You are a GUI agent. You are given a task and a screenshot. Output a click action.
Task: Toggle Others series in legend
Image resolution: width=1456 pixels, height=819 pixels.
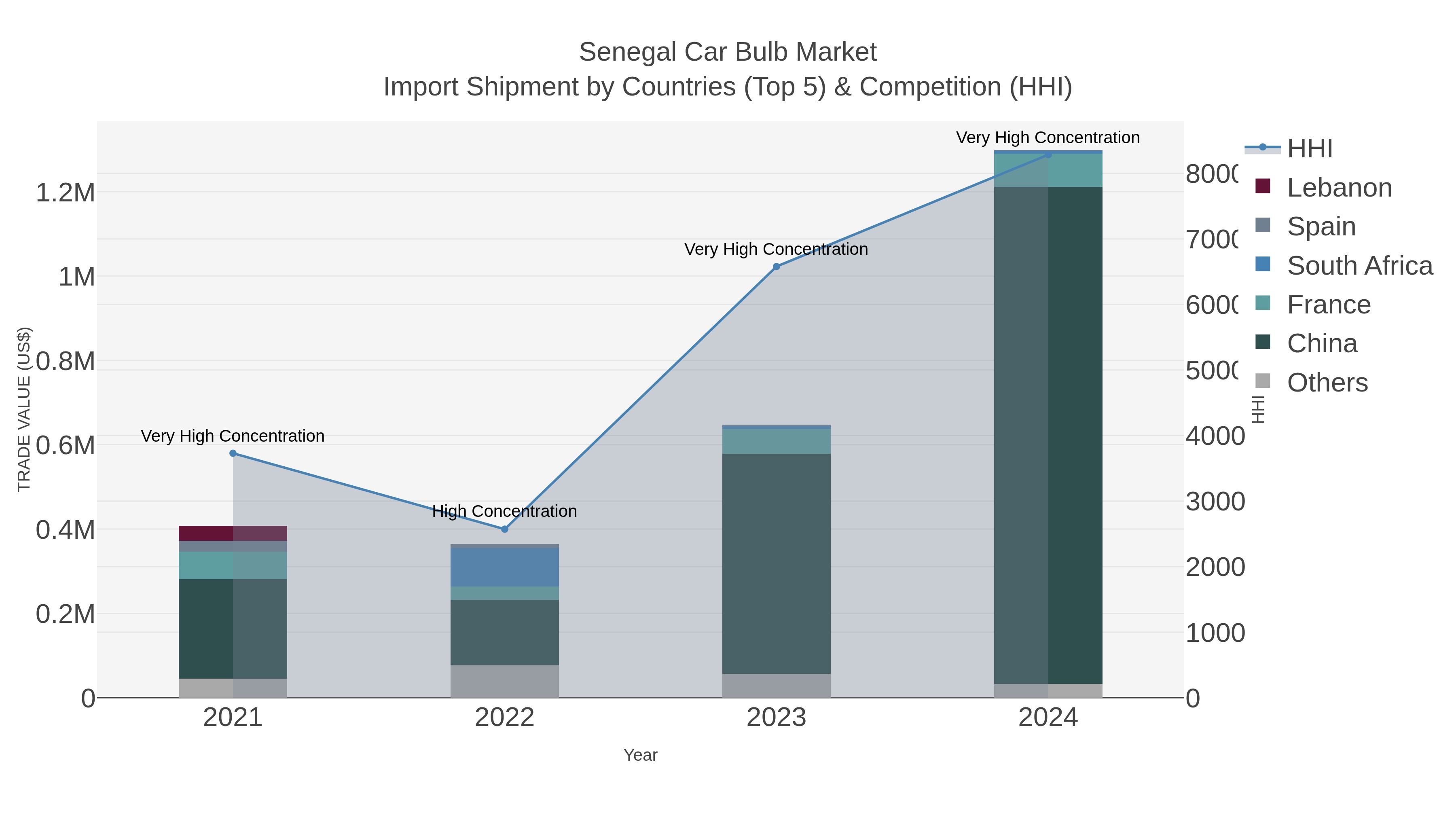coord(1311,383)
